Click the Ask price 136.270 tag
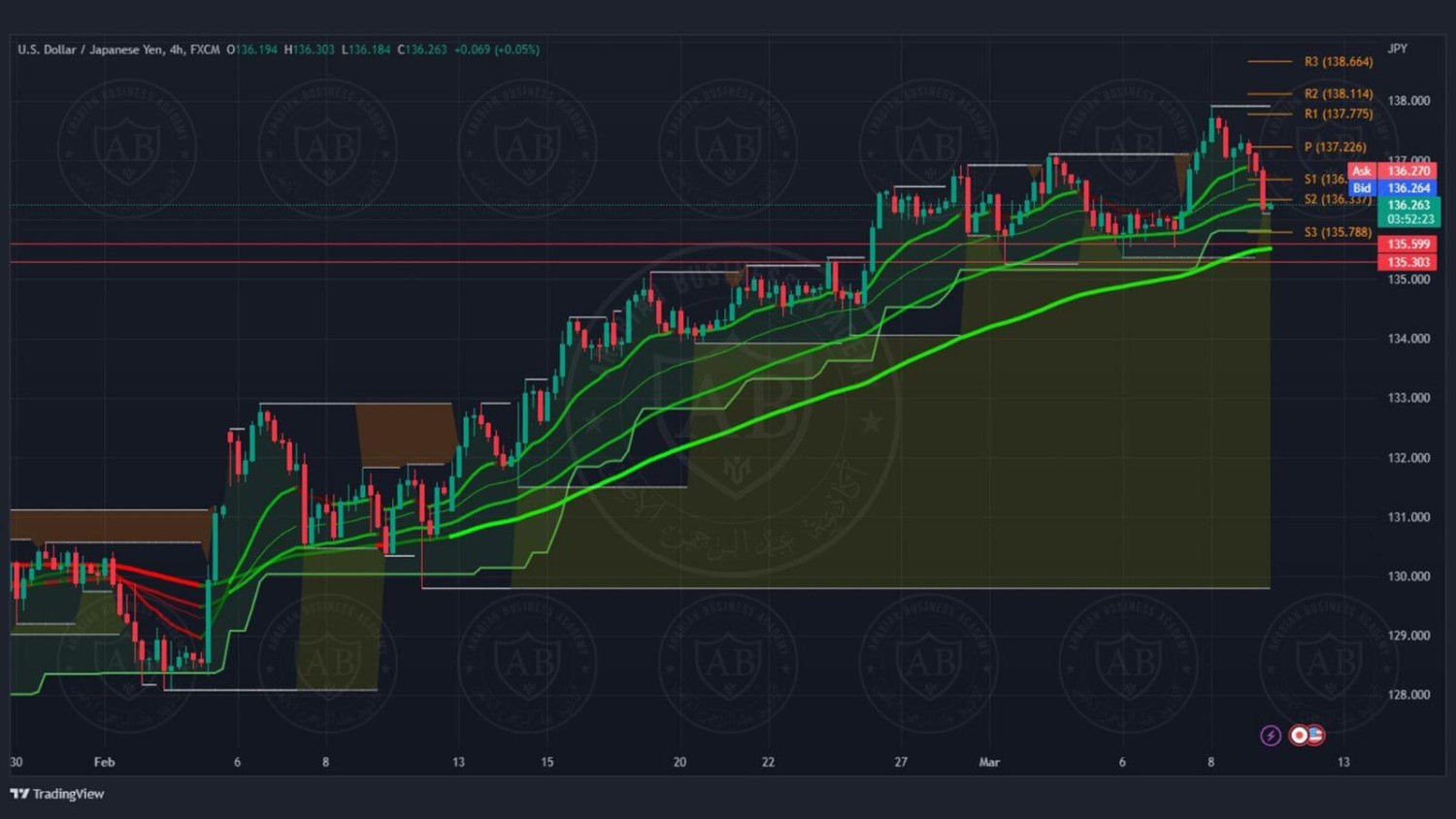 pos(1408,171)
